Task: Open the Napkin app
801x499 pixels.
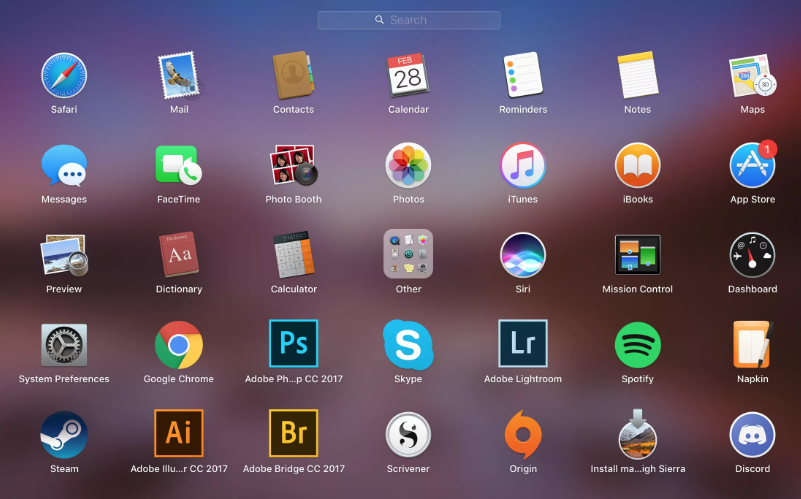Action: point(752,345)
